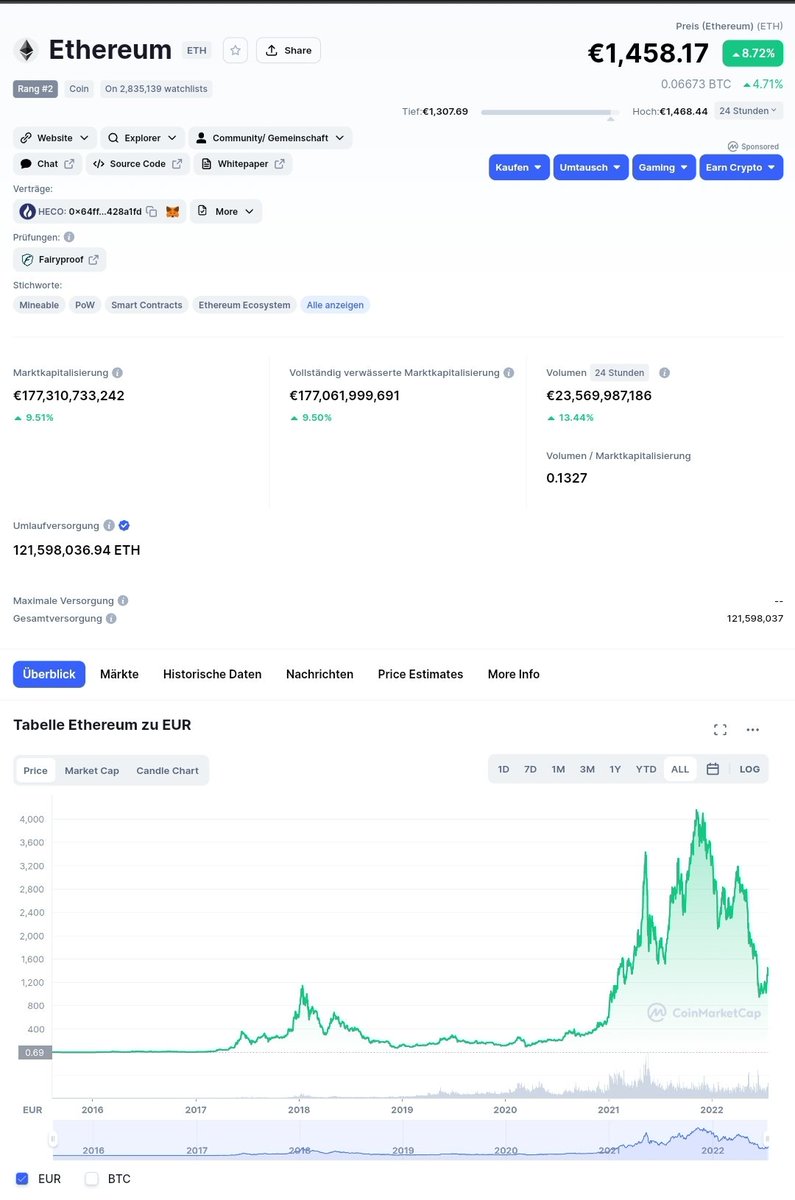Screen dimensions: 795x1200
Task: Click On 2,835,139 watchlists label
Action: tap(156, 89)
